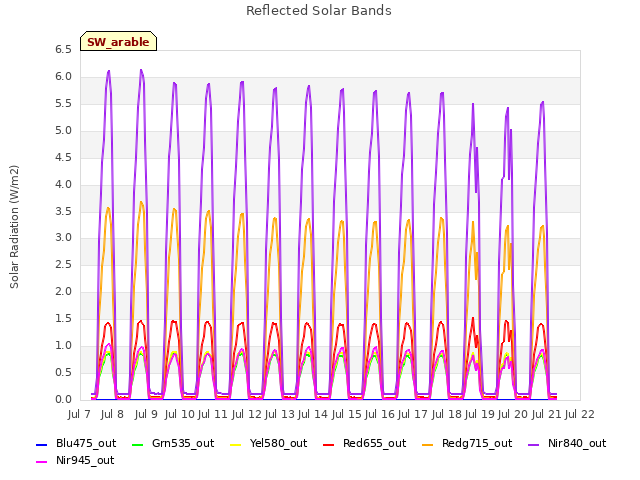The image size is (640, 480).
Task: Click the 4.5 y-axis tick label
Action: click(64, 158)
